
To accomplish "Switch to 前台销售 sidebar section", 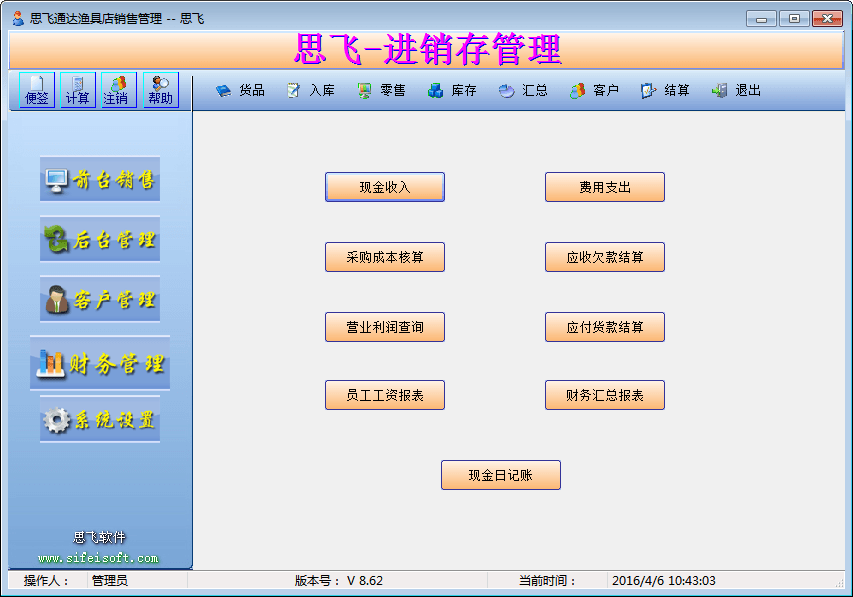I will coord(100,180).
